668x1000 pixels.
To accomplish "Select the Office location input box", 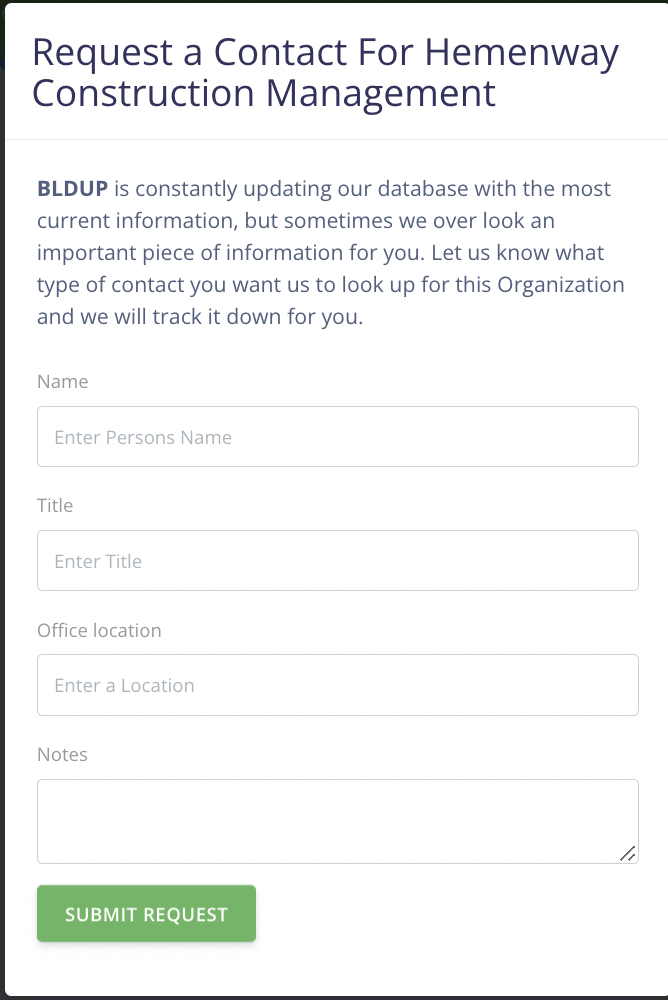I will point(337,685).
